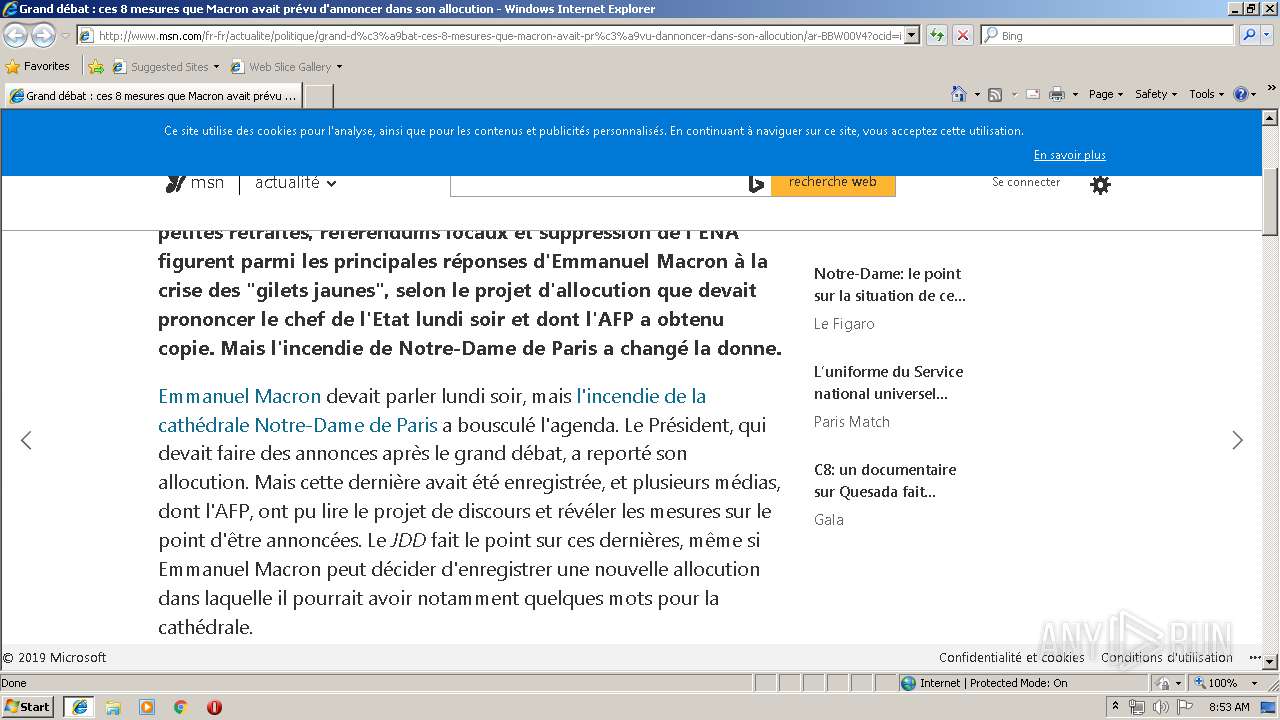Open RSS feeds icon
The image size is (1280, 720).
[x=995, y=94]
